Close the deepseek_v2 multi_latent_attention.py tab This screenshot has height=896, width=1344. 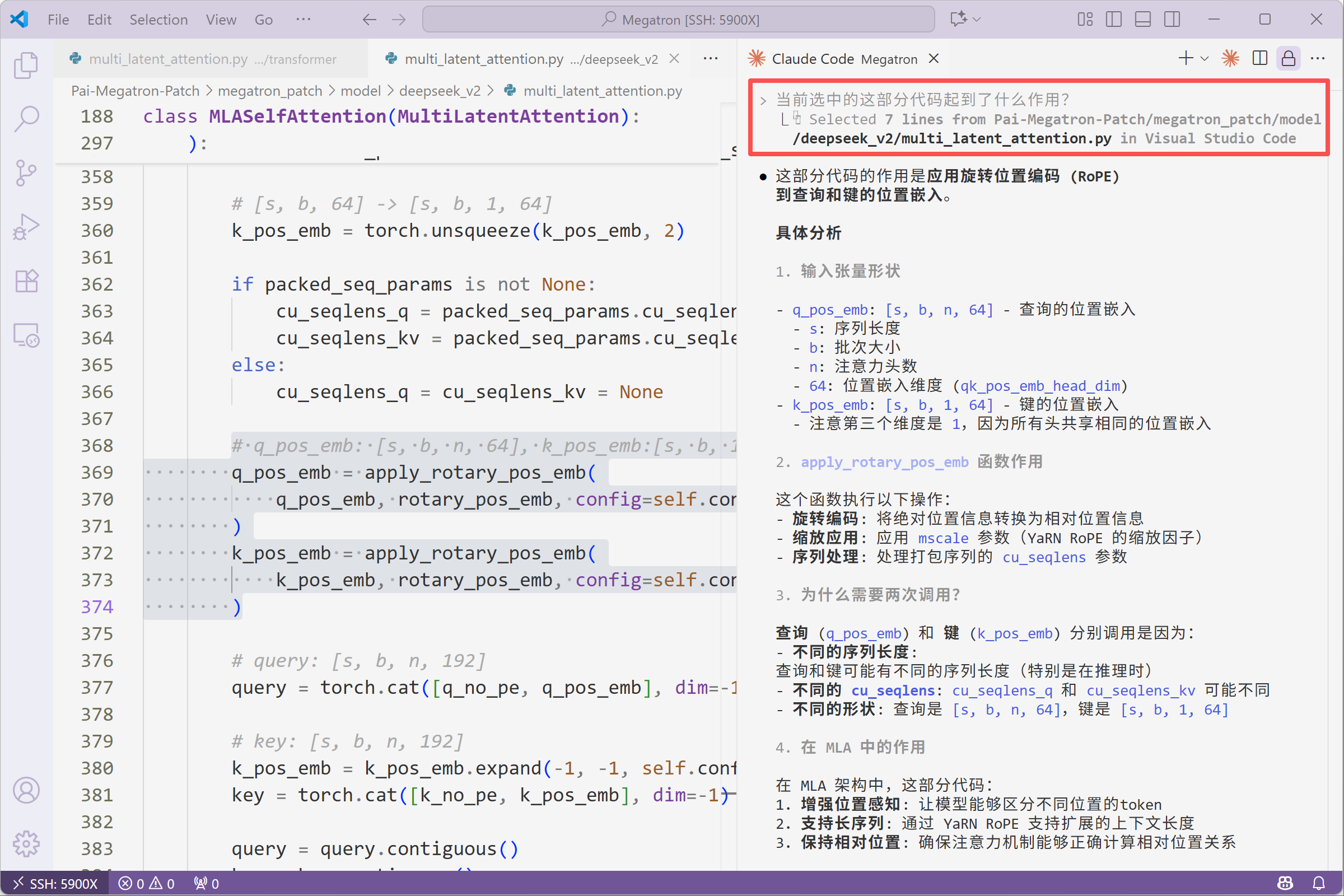pyautogui.click(x=674, y=58)
